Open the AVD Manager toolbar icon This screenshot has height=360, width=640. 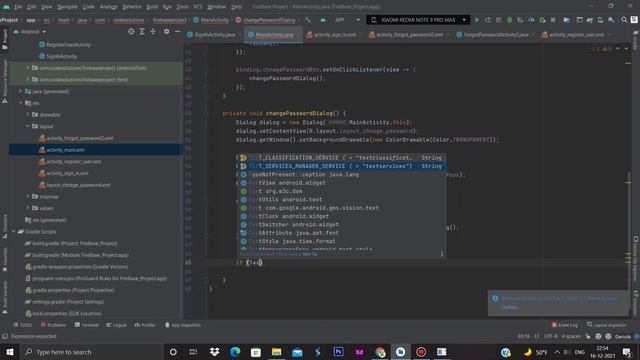[600, 20]
